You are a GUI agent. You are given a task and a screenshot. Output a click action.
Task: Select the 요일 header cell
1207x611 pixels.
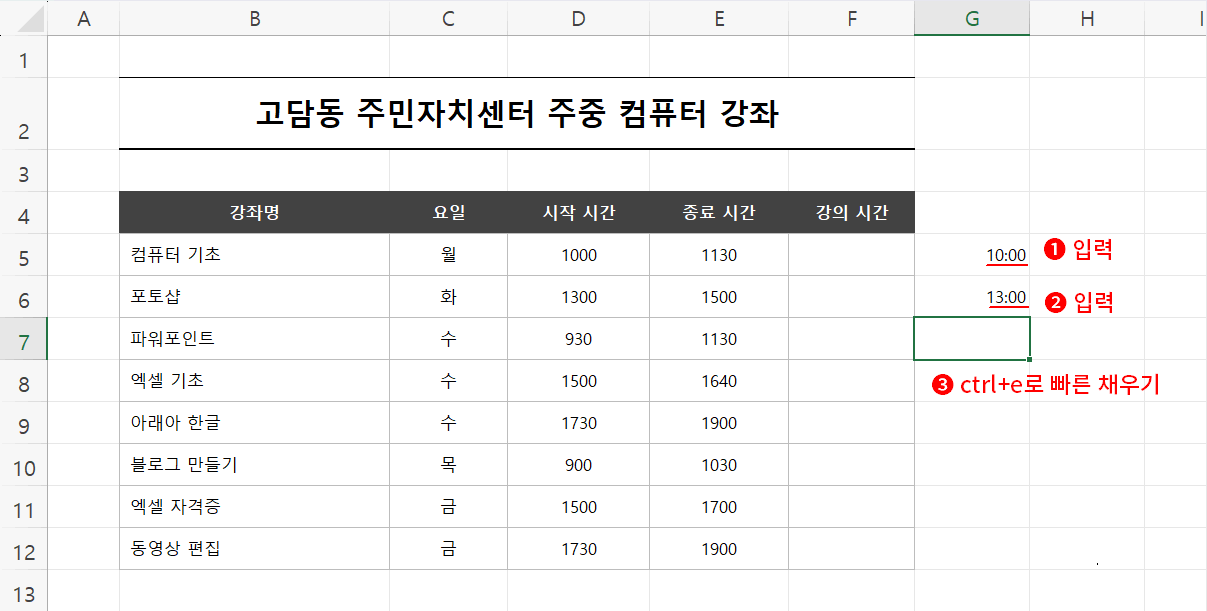[x=448, y=213]
